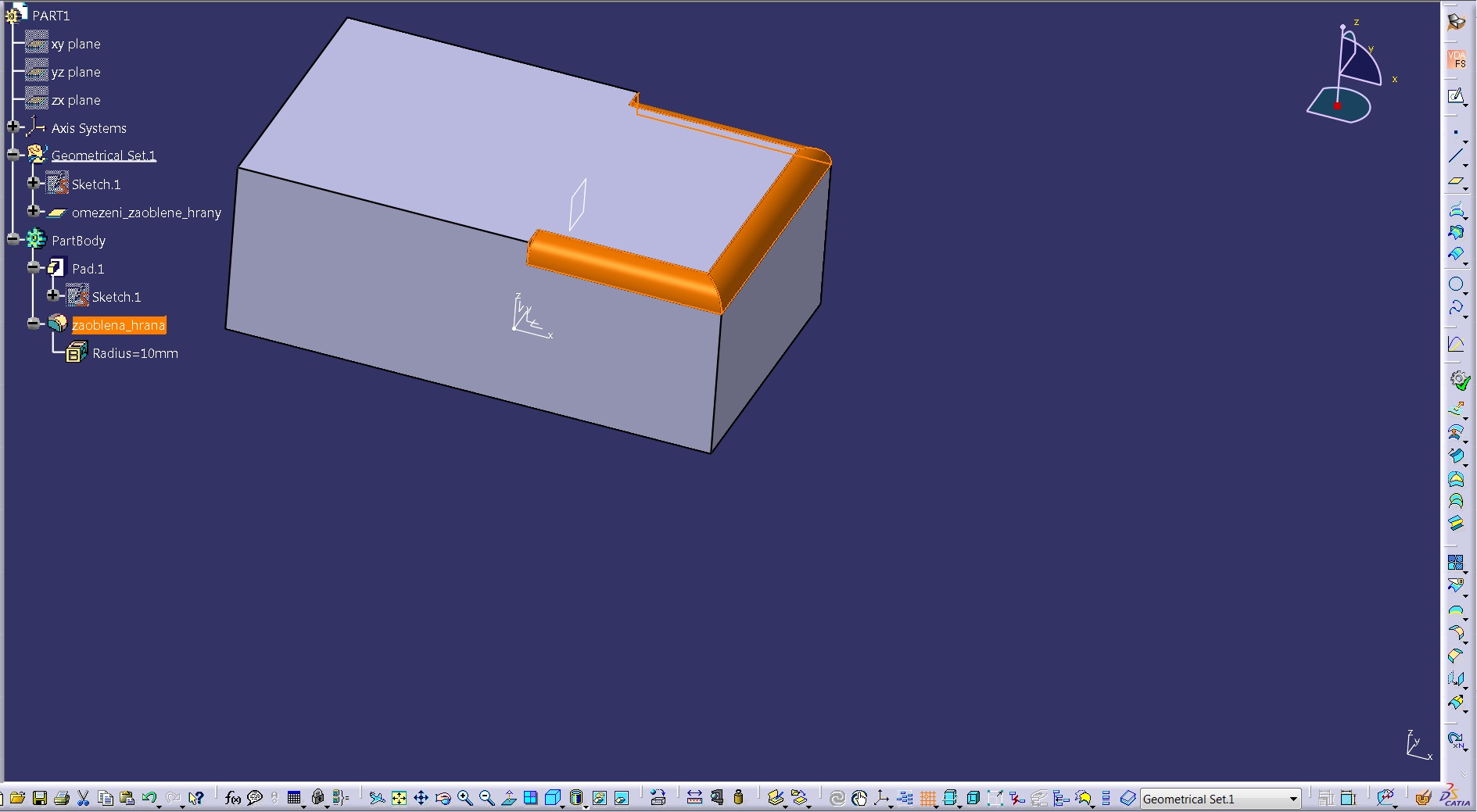This screenshot has height=812, width=1477.
Task: Click the VDA FS icon
Action: [1456, 59]
